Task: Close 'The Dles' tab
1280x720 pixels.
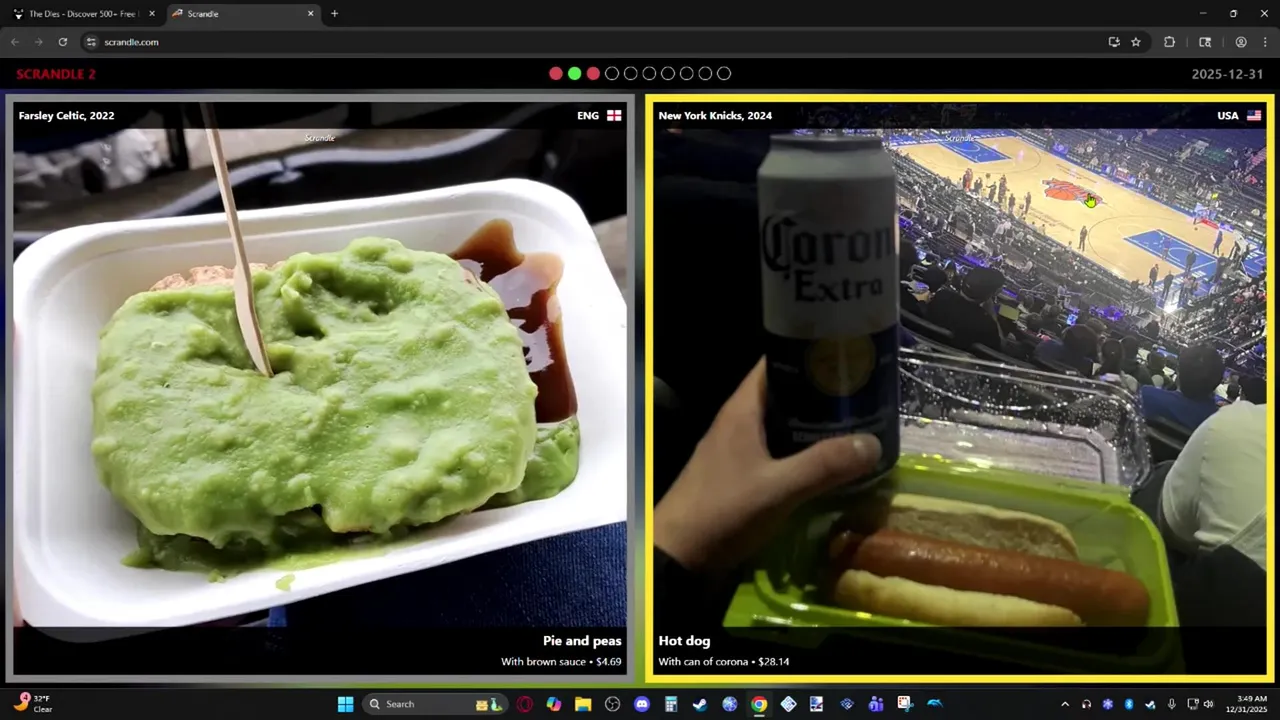Action: tap(152, 14)
